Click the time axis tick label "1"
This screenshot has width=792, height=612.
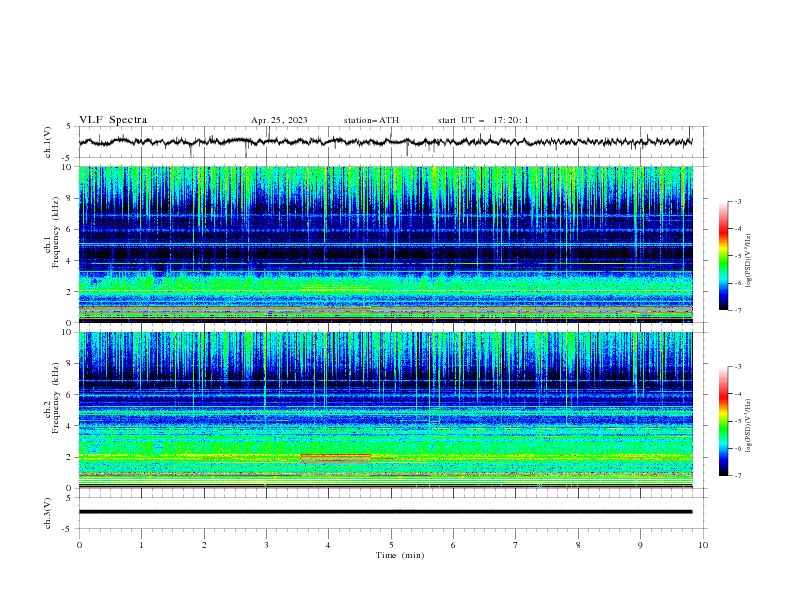pos(141,545)
